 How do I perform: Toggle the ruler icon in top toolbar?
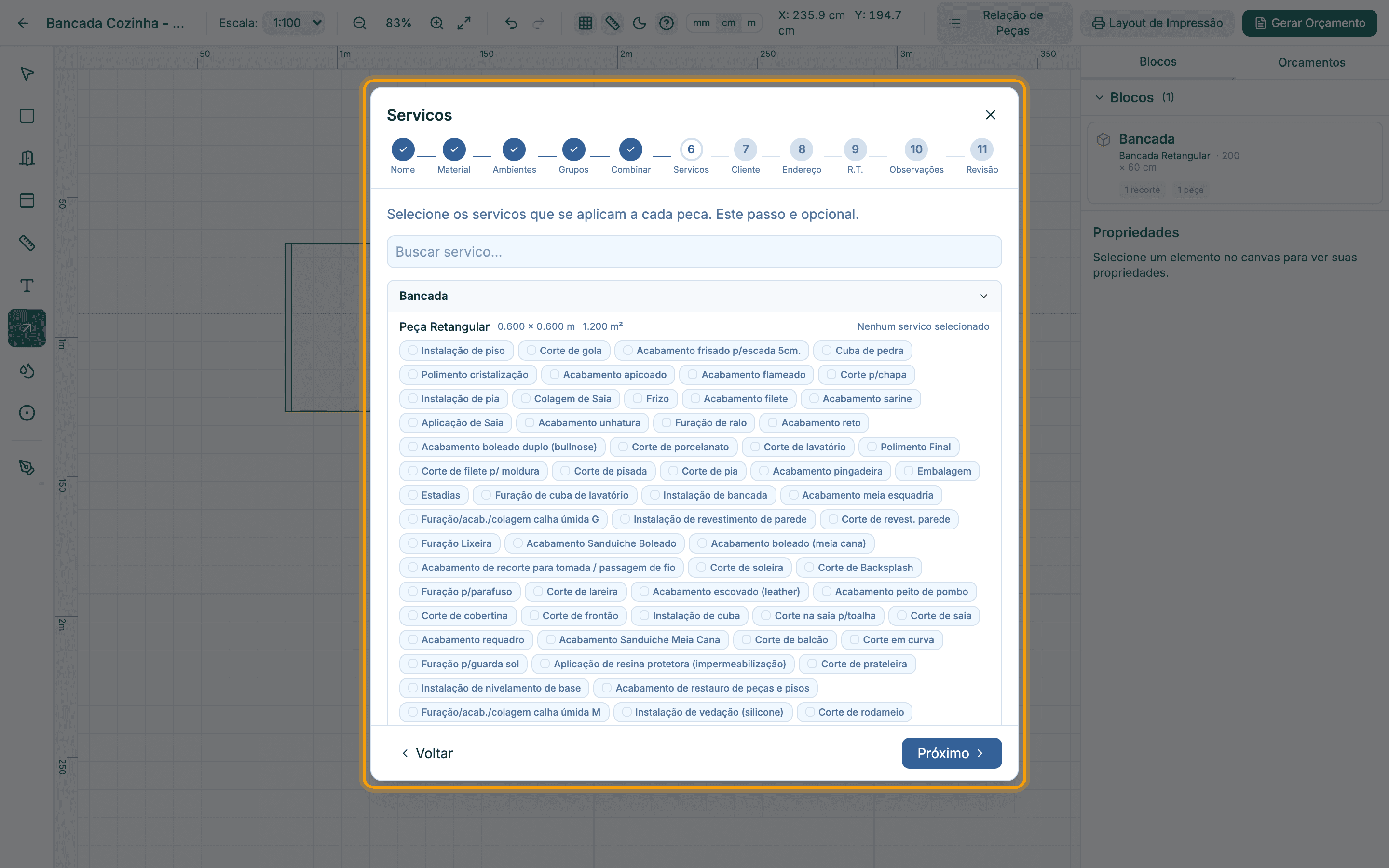point(613,23)
